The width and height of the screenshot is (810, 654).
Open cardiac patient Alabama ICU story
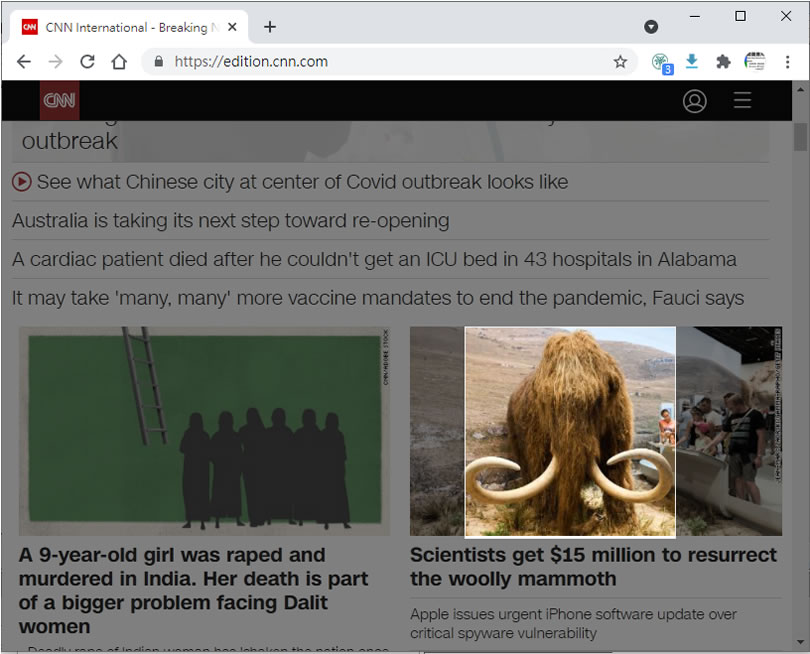[375, 259]
